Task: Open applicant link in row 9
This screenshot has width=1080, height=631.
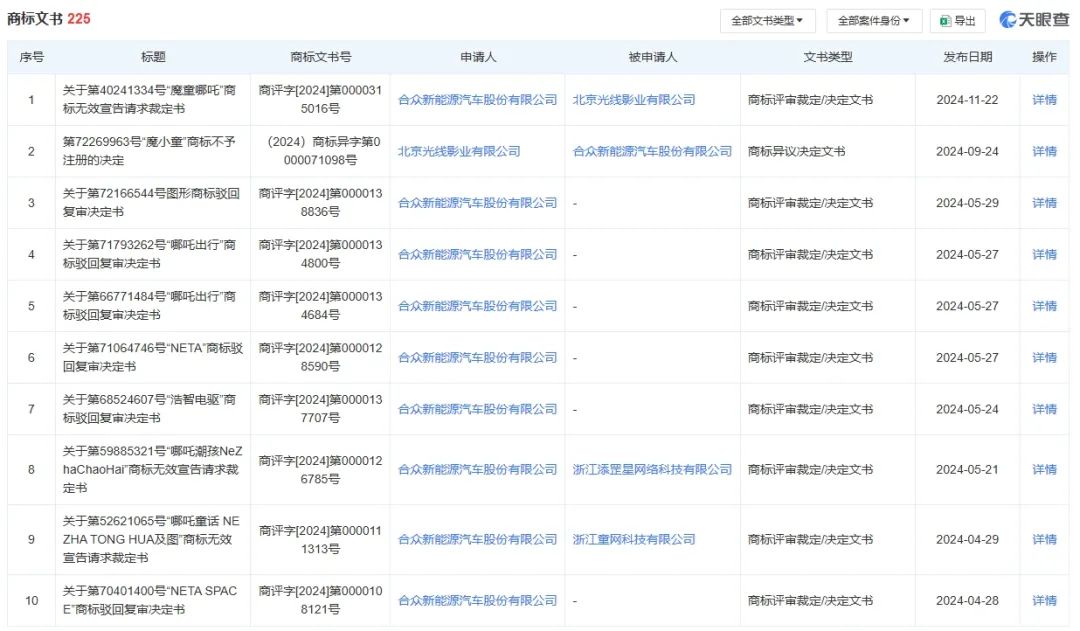Action: [x=477, y=539]
